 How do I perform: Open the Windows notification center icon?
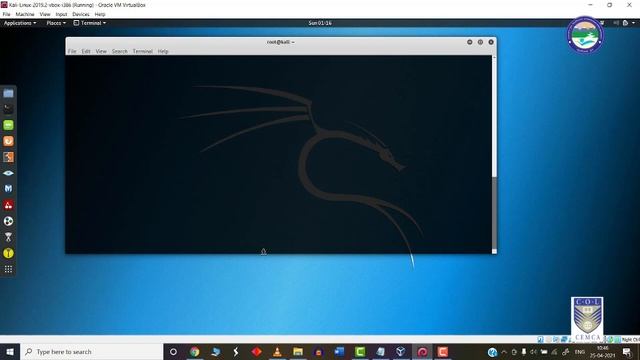[627, 352]
